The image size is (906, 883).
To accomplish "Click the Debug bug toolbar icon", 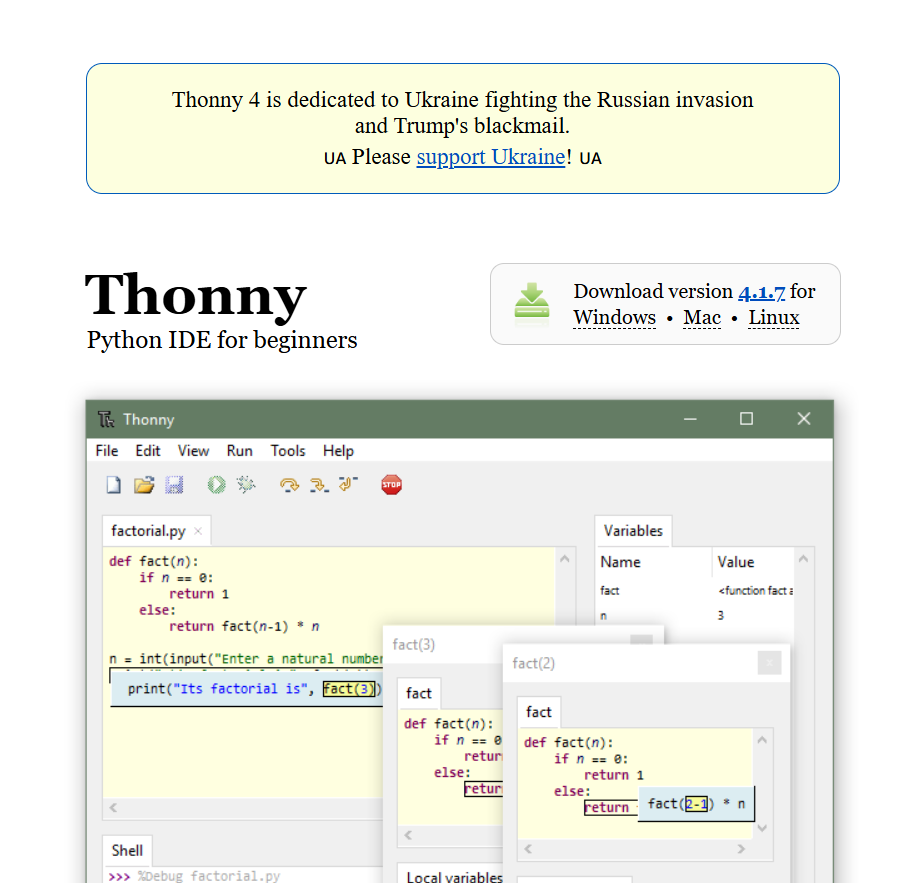I will point(246,484).
